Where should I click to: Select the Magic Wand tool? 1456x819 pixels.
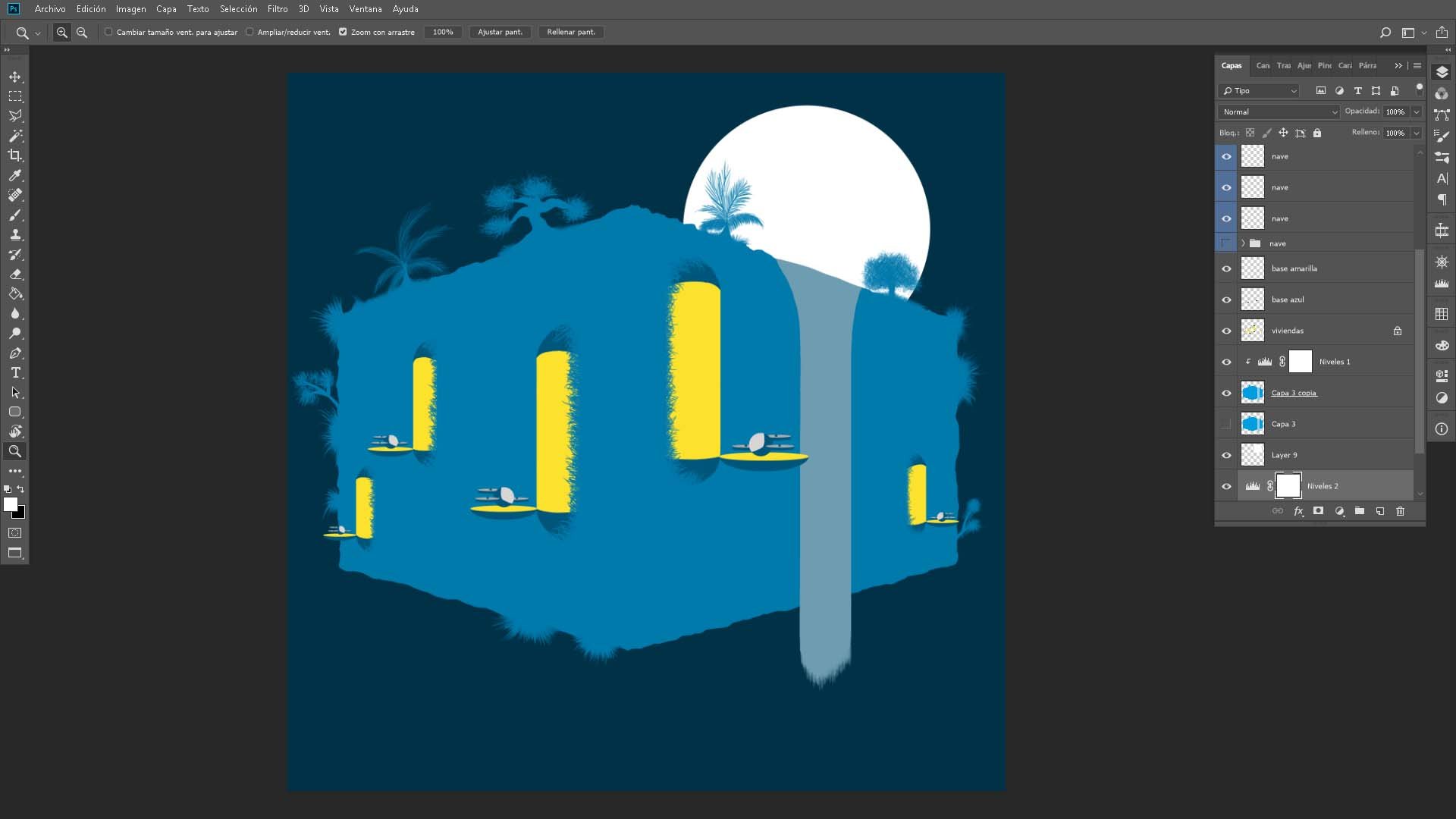(15, 136)
